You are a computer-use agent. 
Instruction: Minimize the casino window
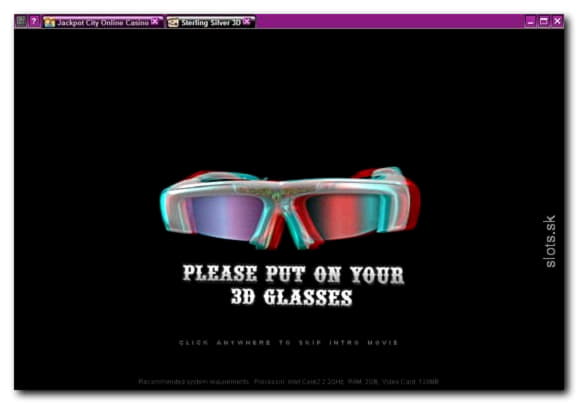pos(530,21)
